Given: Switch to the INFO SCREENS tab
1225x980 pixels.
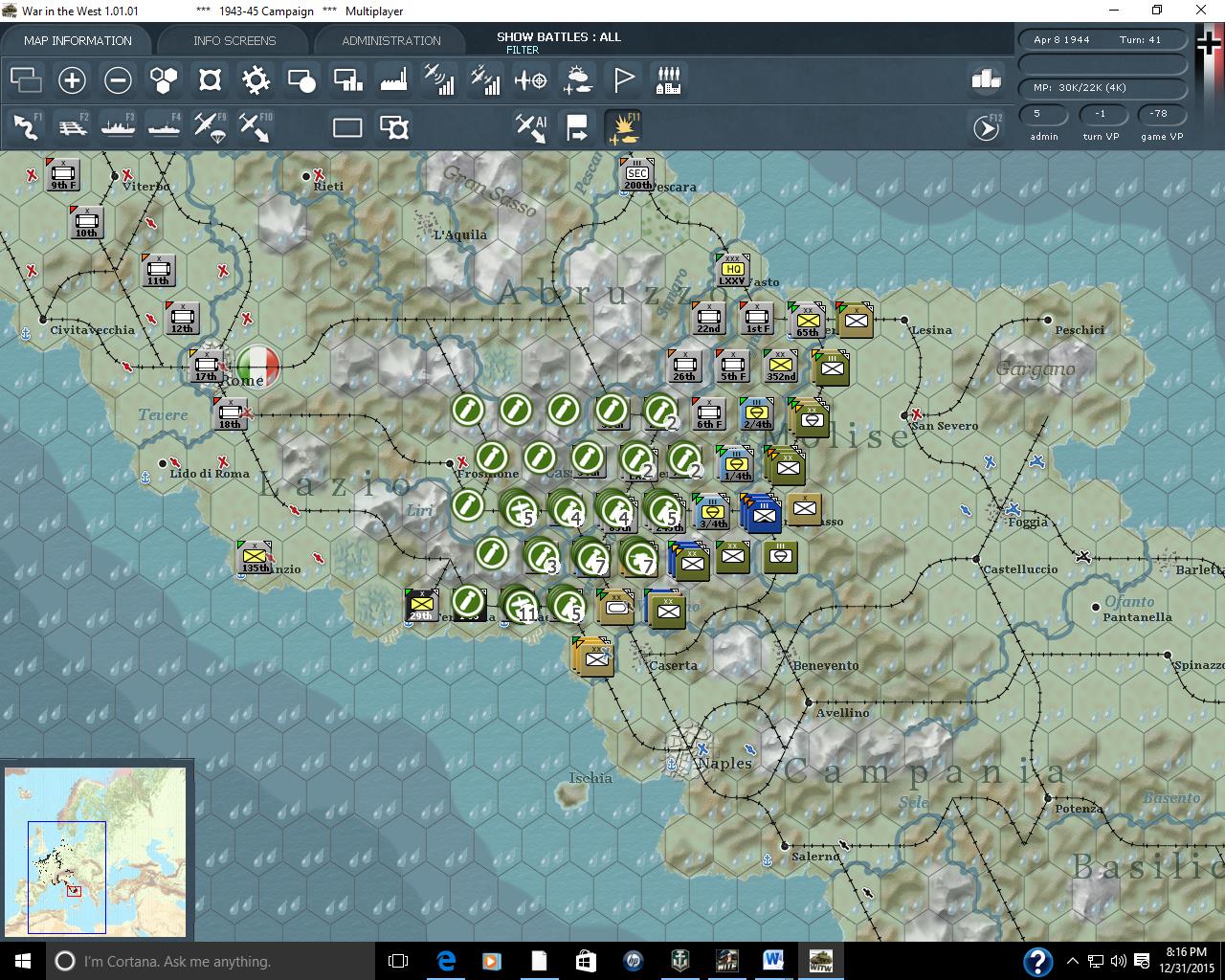Looking at the screenshot, I should pos(234,40).
